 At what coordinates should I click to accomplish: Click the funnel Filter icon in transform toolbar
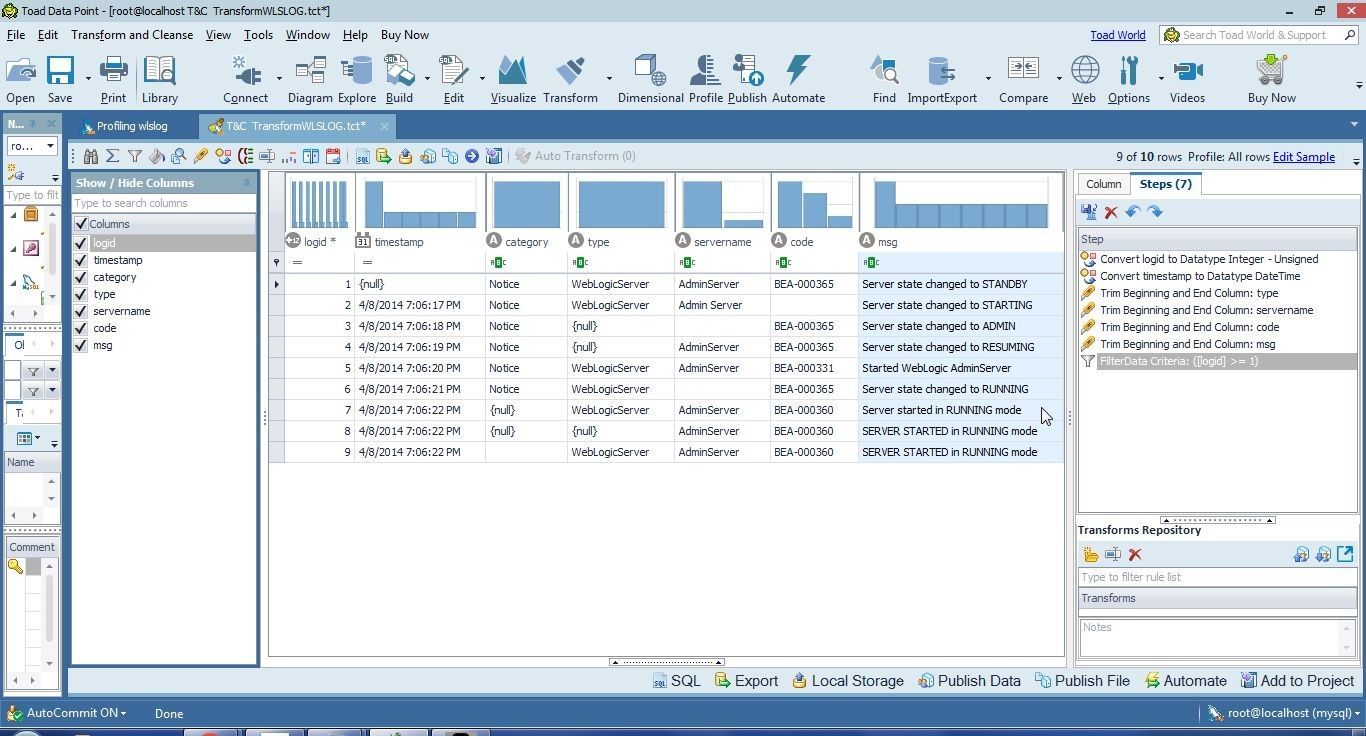click(134, 156)
